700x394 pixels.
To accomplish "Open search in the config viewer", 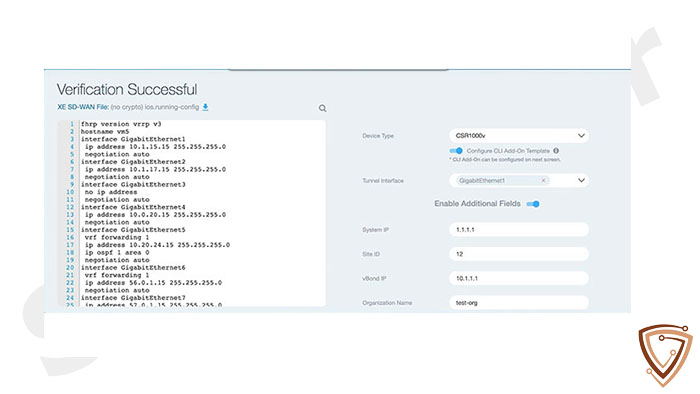I will click(x=322, y=108).
